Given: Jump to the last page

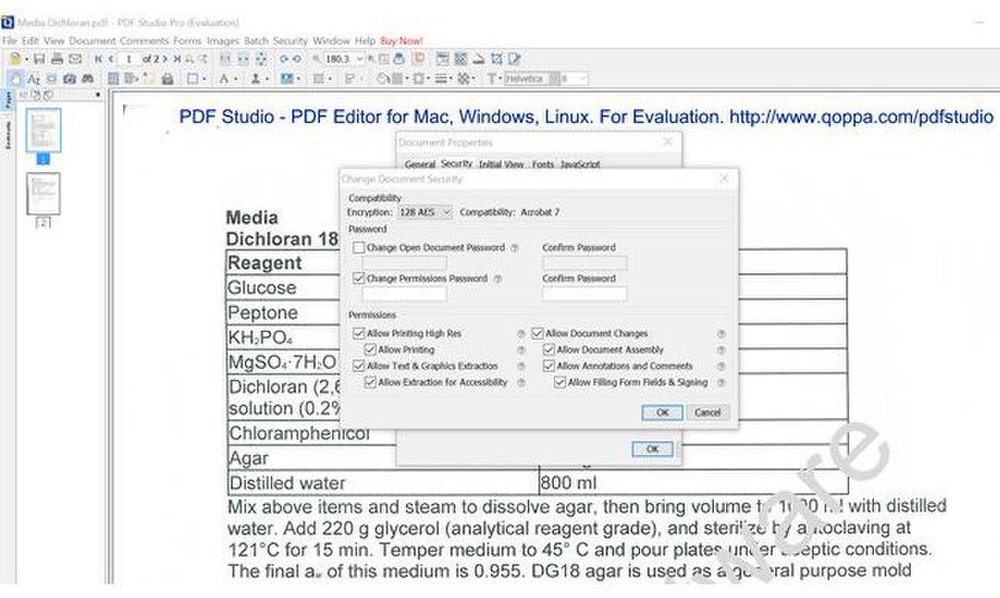Looking at the screenshot, I should [177, 59].
